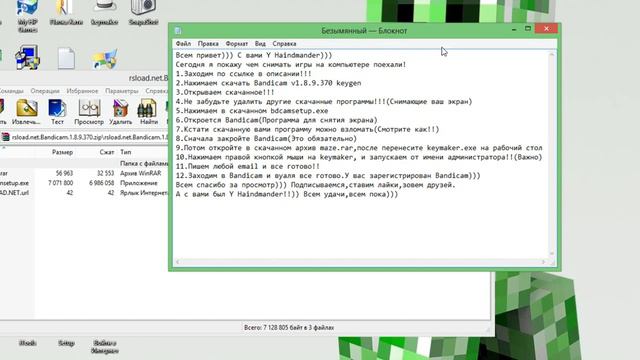Select the setup.exe Приложение row
The height and width of the screenshot is (360, 640).
pos(84,183)
